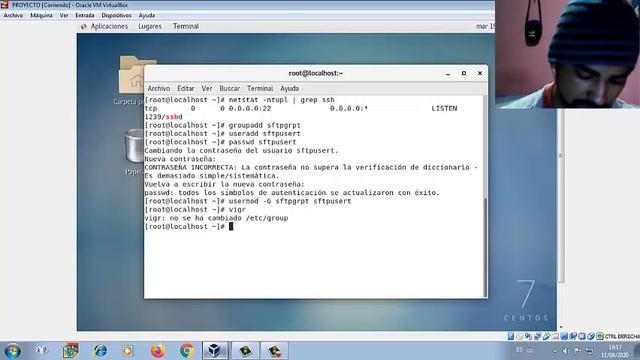Click the VirtualBox hard disk status icon
This screenshot has width=640, height=360.
(x=511, y=336)
